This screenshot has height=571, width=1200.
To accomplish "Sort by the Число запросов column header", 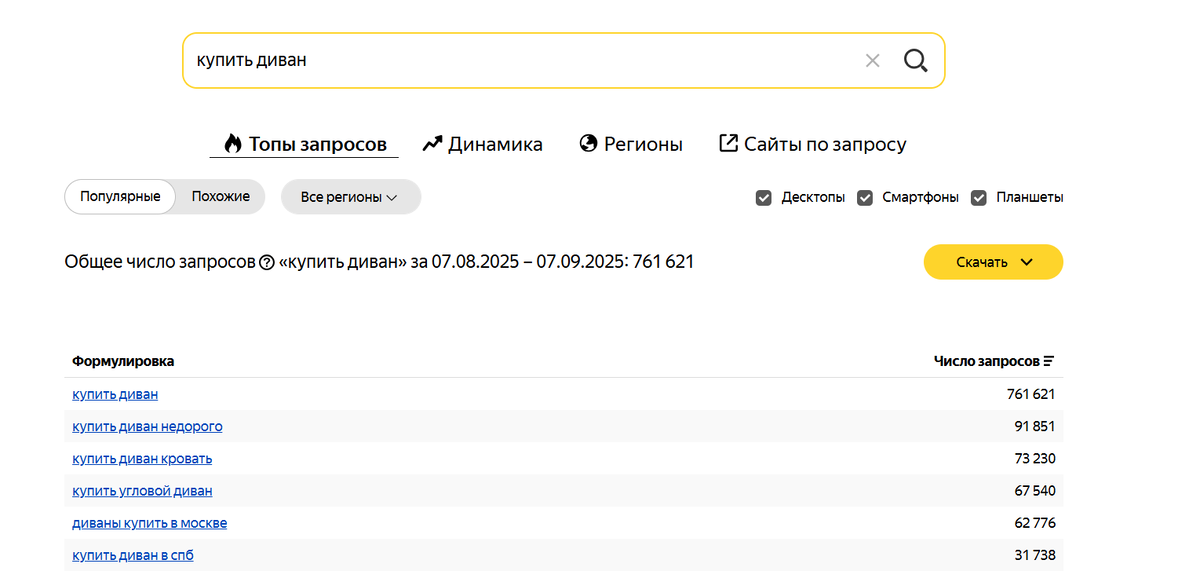I will click(994, 361).
